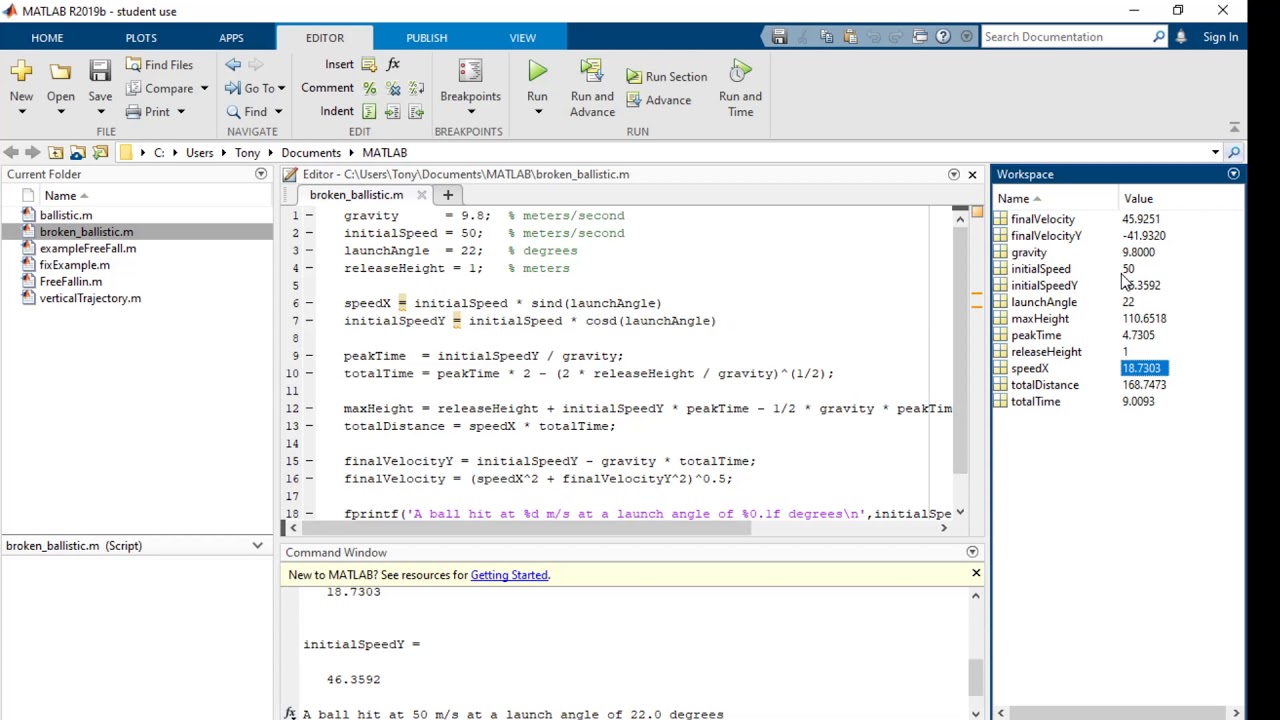Screen dimensions: 1280x720
Task: Click the Save floppy disk icon
Action: 99,70
